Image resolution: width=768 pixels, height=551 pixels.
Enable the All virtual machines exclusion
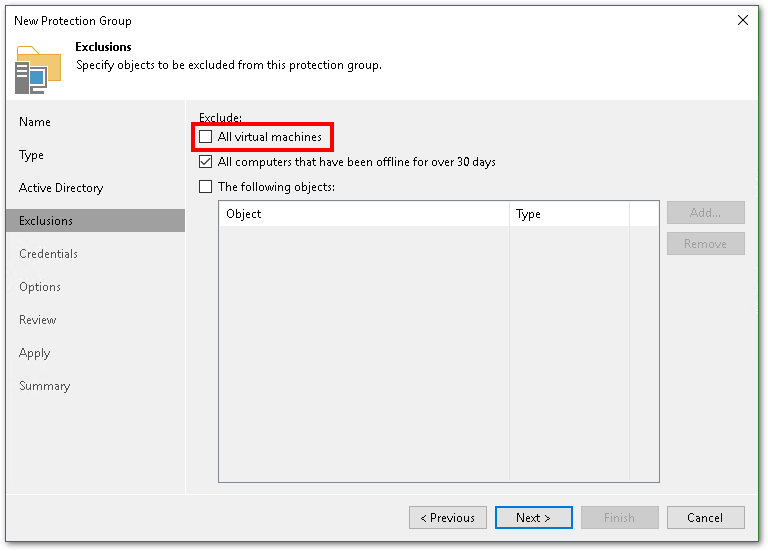click(x=206, y=136)
